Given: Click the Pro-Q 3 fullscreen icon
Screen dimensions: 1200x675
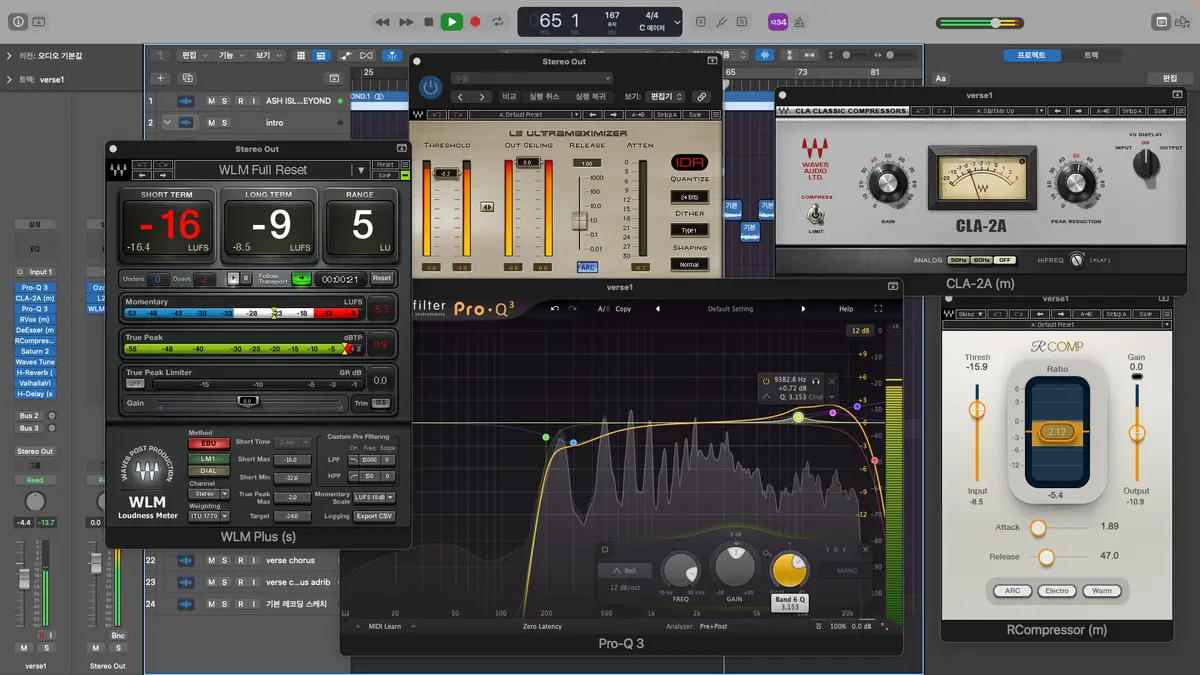Looking at the screenshot, I should 878,309.
